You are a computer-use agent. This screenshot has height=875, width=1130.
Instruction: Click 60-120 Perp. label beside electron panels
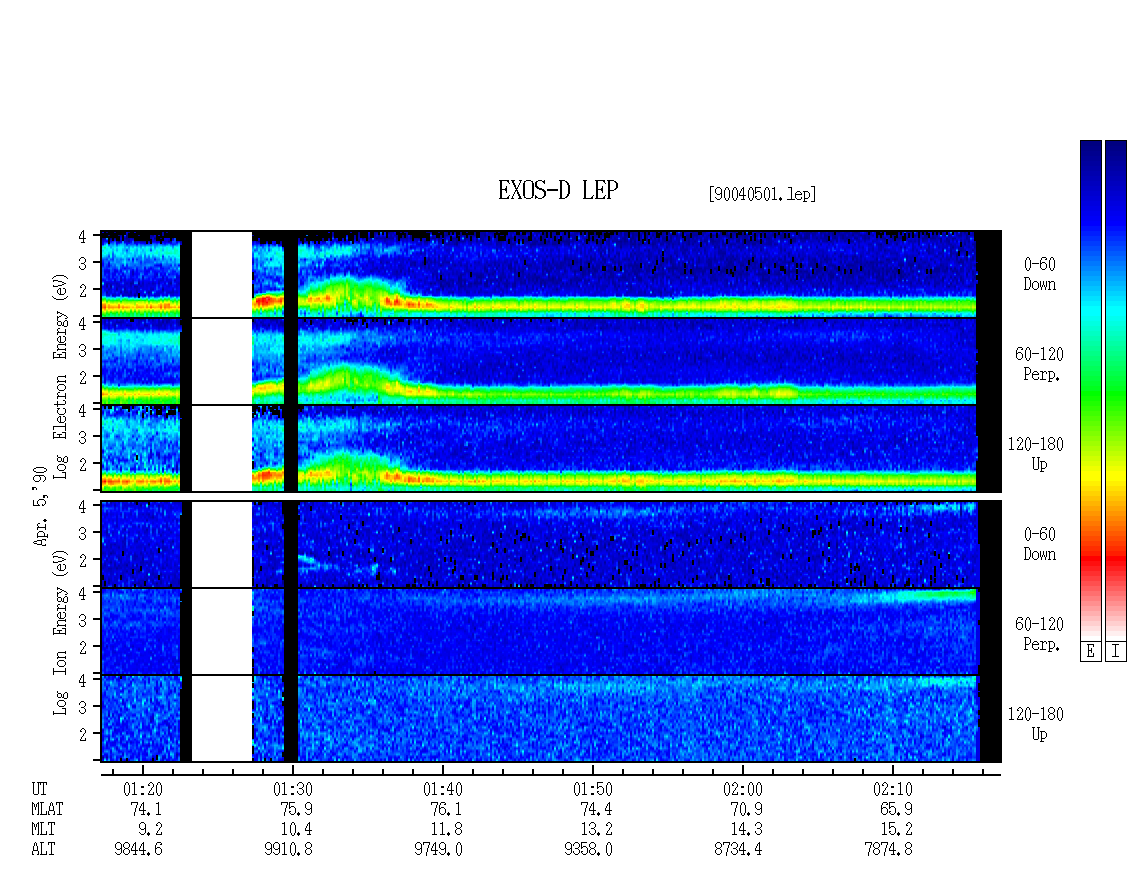click(1039, 365)
